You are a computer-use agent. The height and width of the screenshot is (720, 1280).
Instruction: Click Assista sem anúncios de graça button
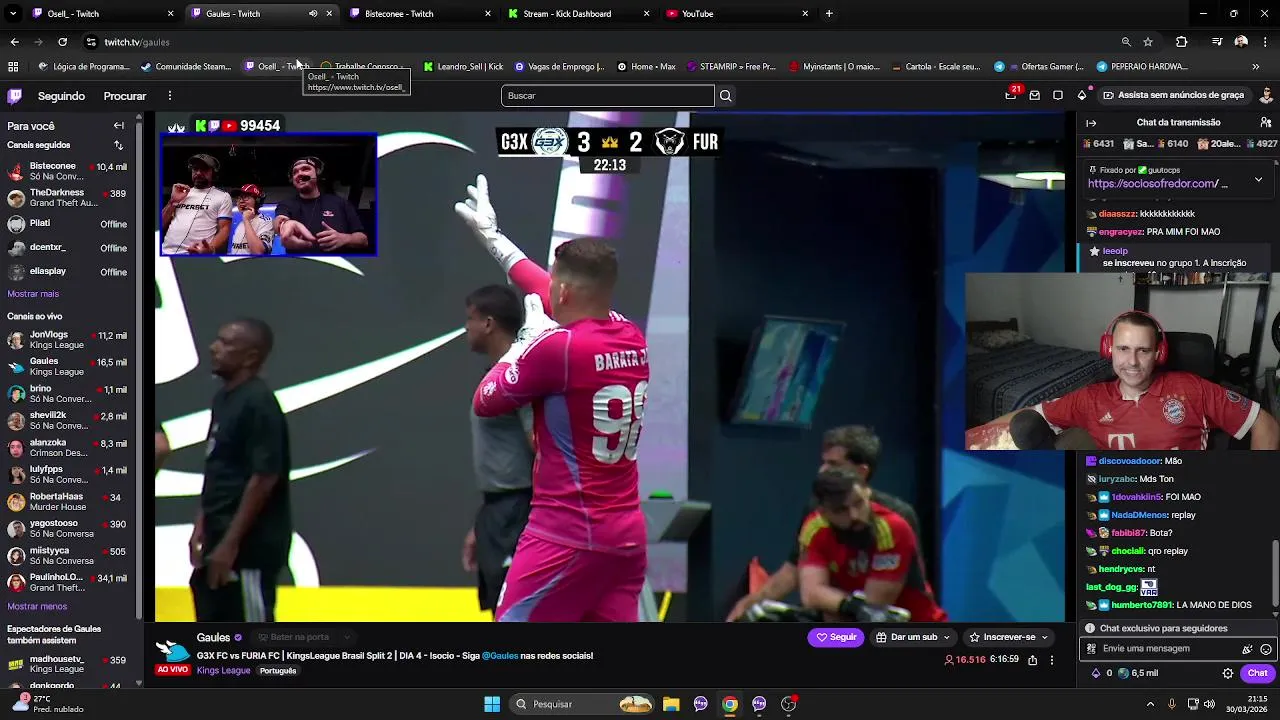pyautogui.click(x=1173, y=95)
